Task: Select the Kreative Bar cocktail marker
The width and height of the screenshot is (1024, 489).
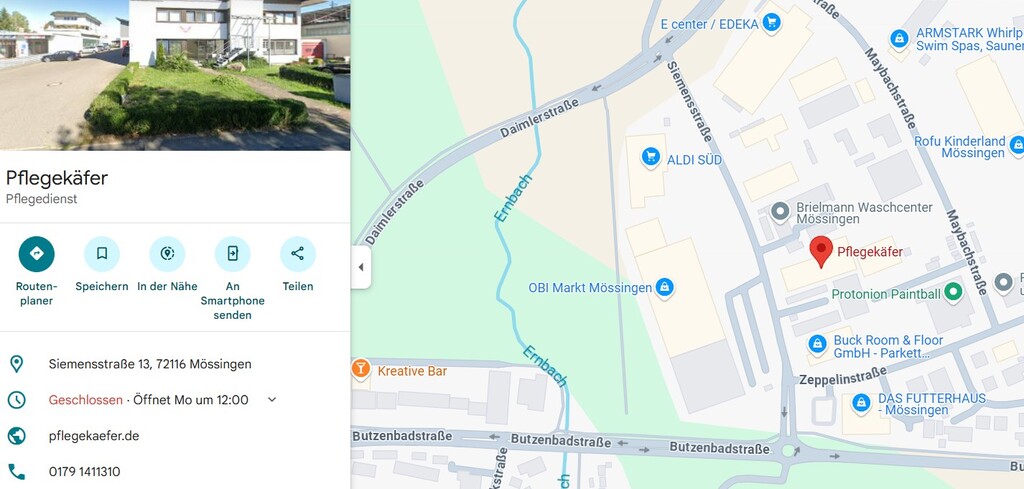Action: click(360, 368)
